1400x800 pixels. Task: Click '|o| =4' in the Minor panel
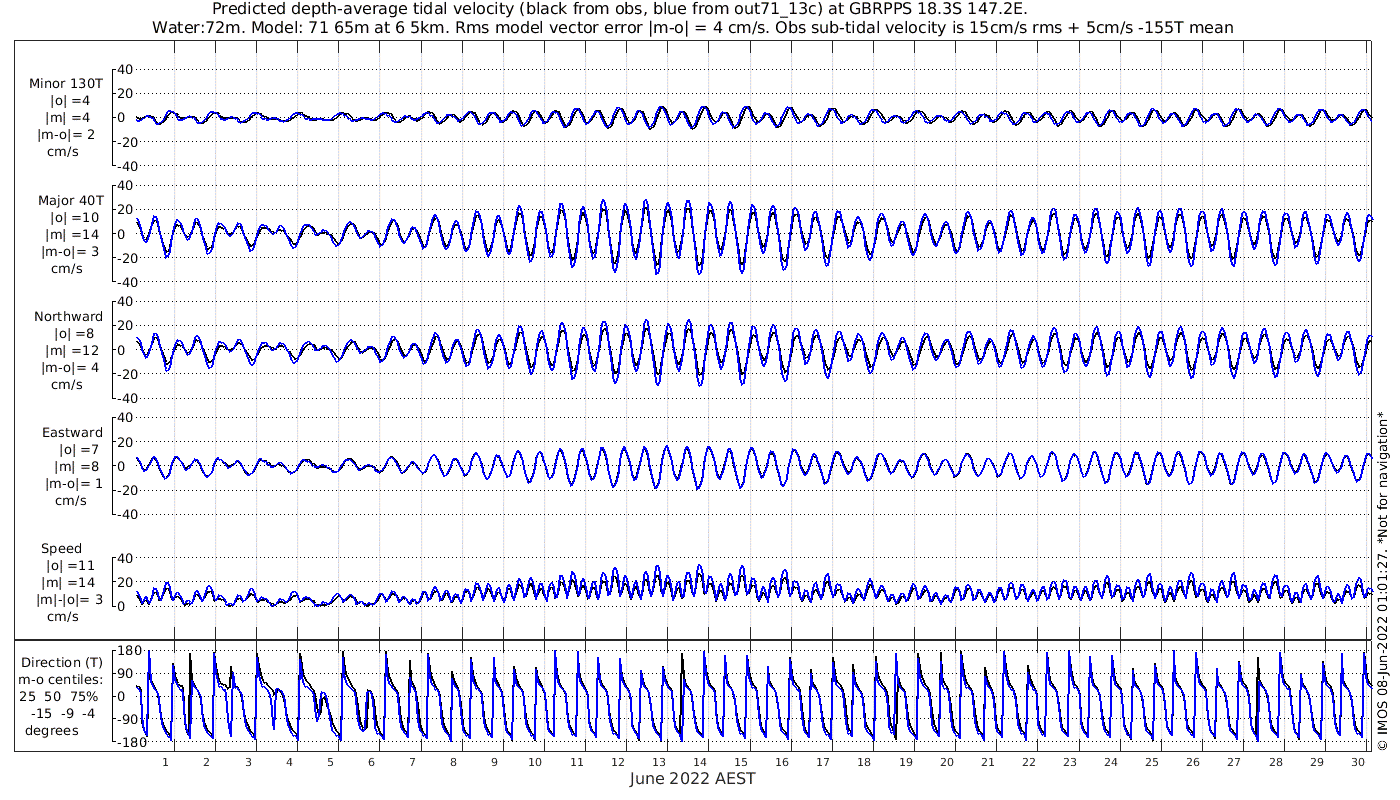[x=71, y=101]
